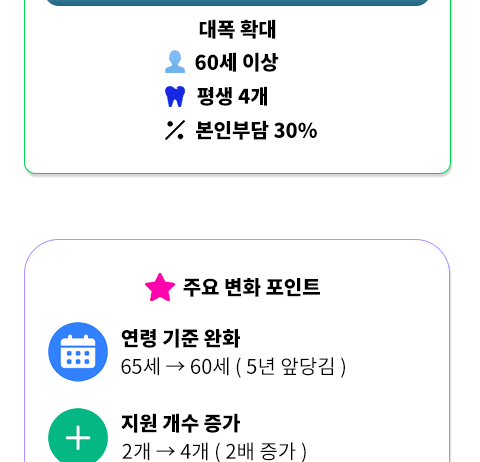The image size is (480, 462).
Task: Click the 지원 개수 증가 title
Action: [180, 423]
